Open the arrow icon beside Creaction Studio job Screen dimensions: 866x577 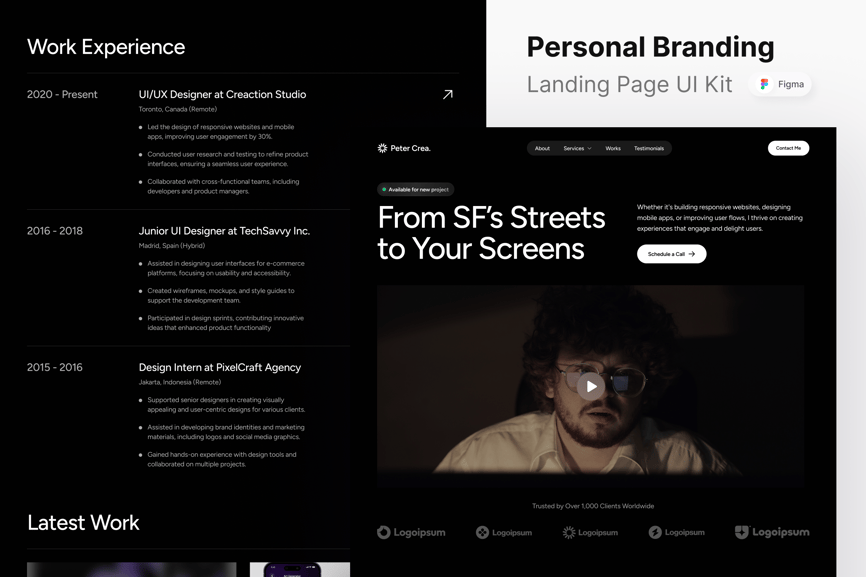(x=448, y=94)
